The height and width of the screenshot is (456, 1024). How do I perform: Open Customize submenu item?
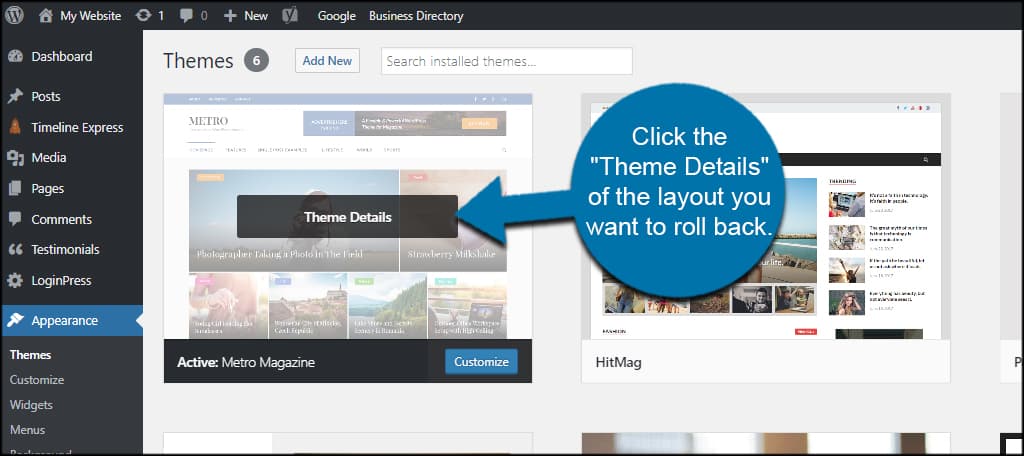click(x=37, y=380)
